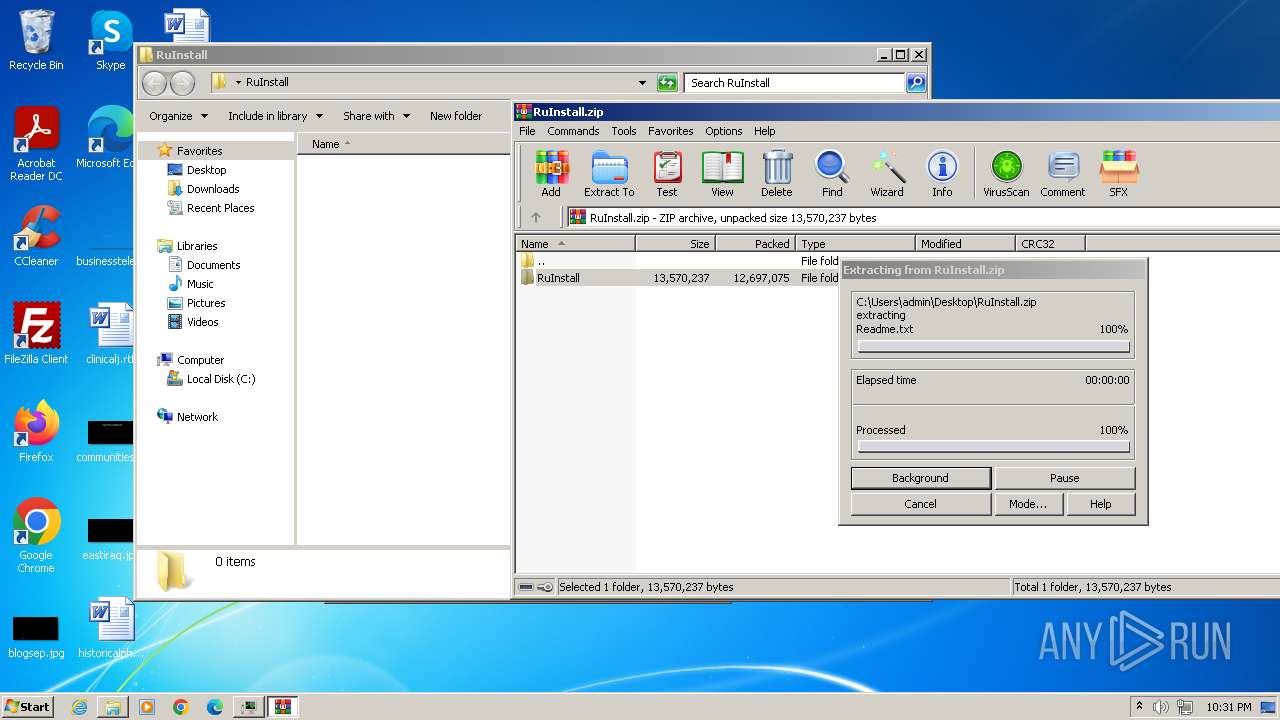Click Explorer search magnifier icon
The height and width of the screenshot is (720, 1280).
pyautogui.click(x=916, y=83)
